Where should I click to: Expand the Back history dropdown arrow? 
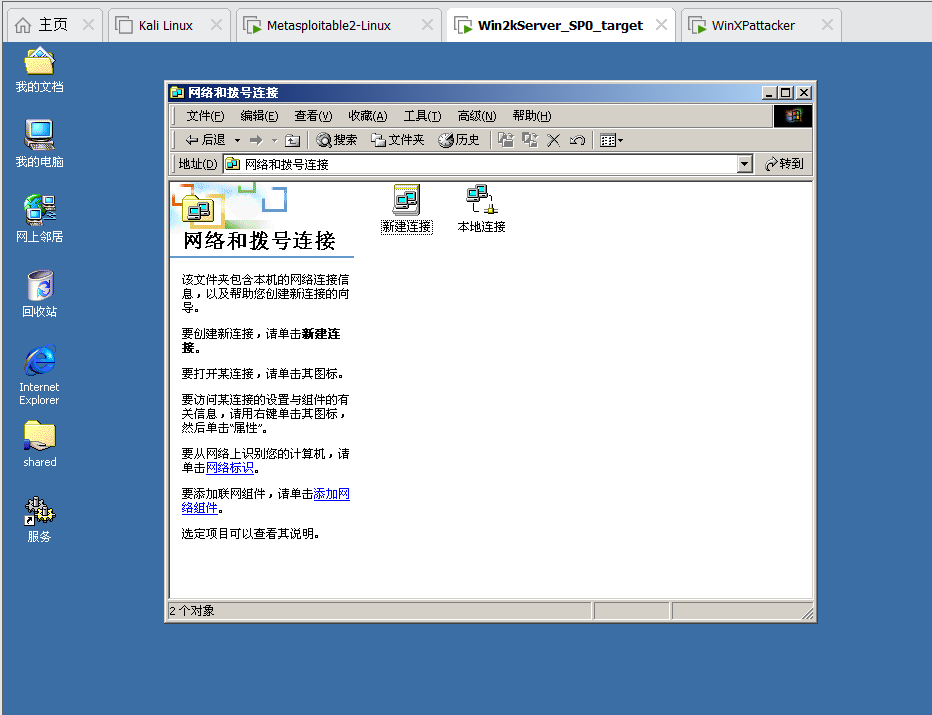pos(237,140)
